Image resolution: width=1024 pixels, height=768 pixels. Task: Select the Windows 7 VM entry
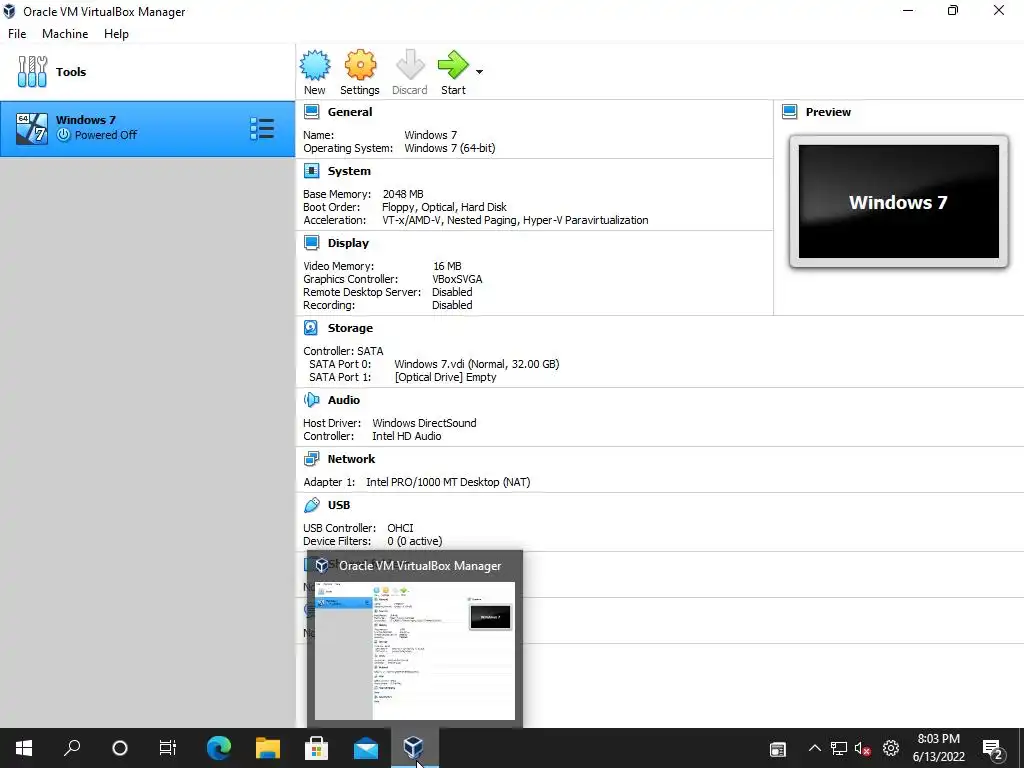pyautogui.click(x=148, y=129)
